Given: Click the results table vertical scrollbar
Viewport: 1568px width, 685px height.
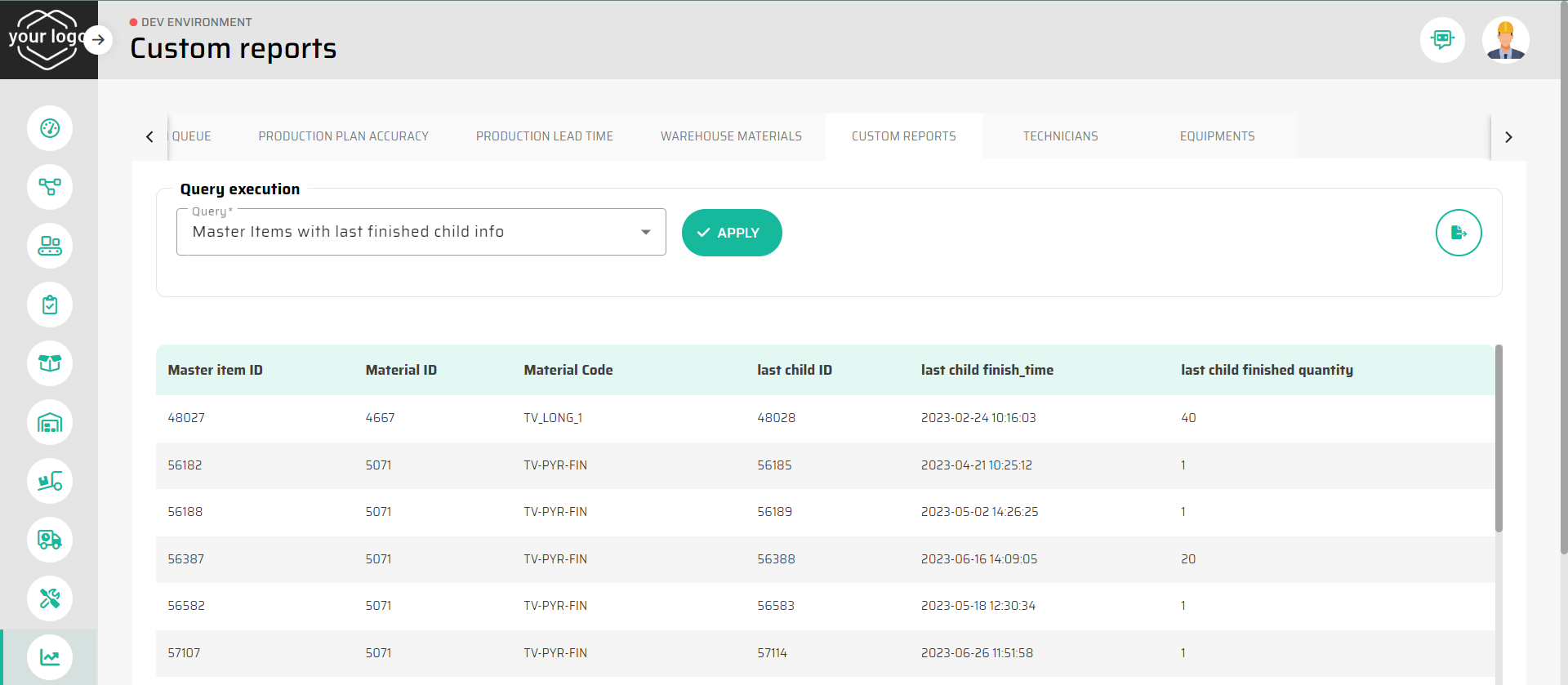Looking at the screenshot, I should (x=1499, y=441).
